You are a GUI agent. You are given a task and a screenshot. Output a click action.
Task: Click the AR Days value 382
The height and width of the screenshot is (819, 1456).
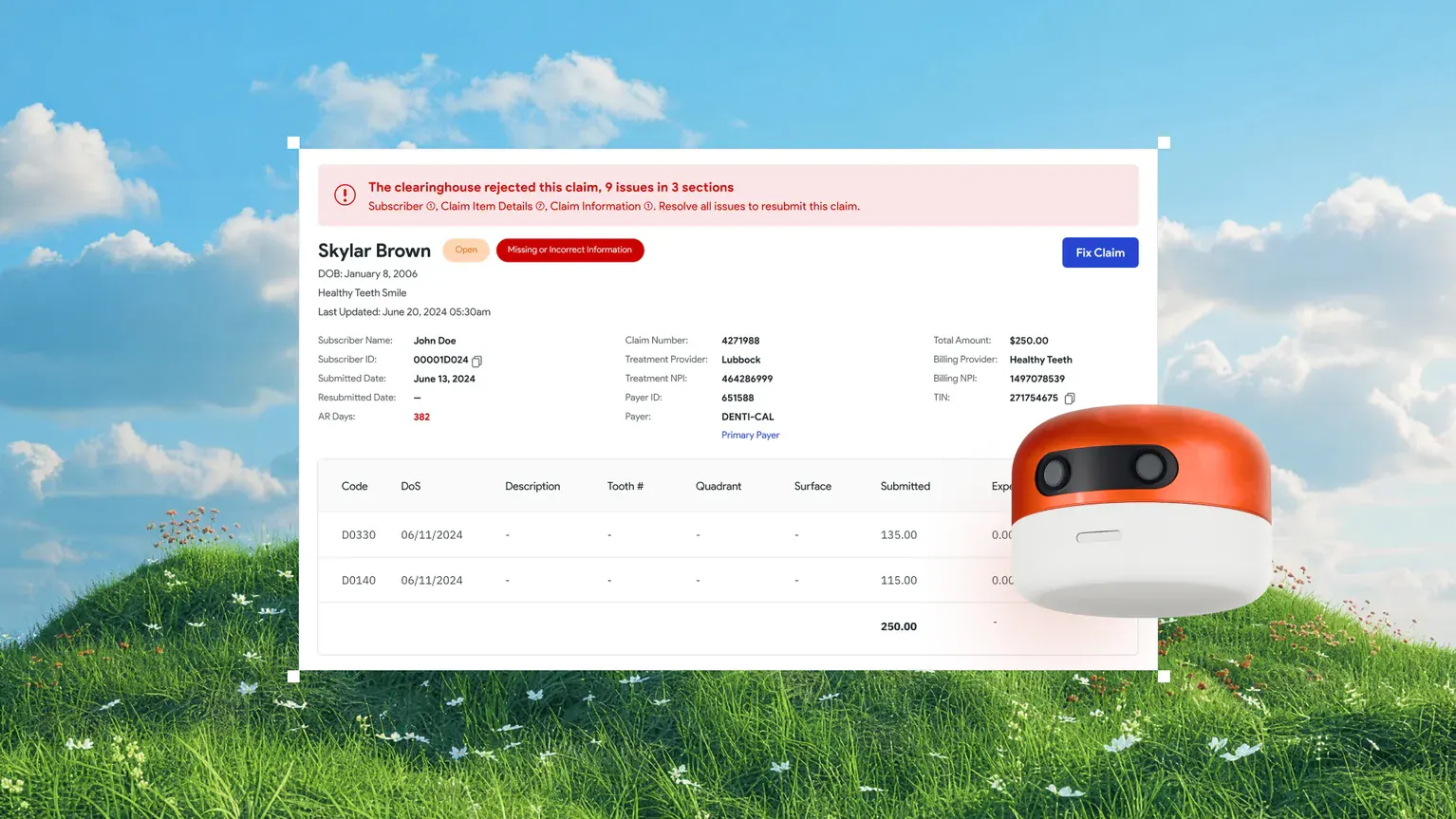click(421, 417)
